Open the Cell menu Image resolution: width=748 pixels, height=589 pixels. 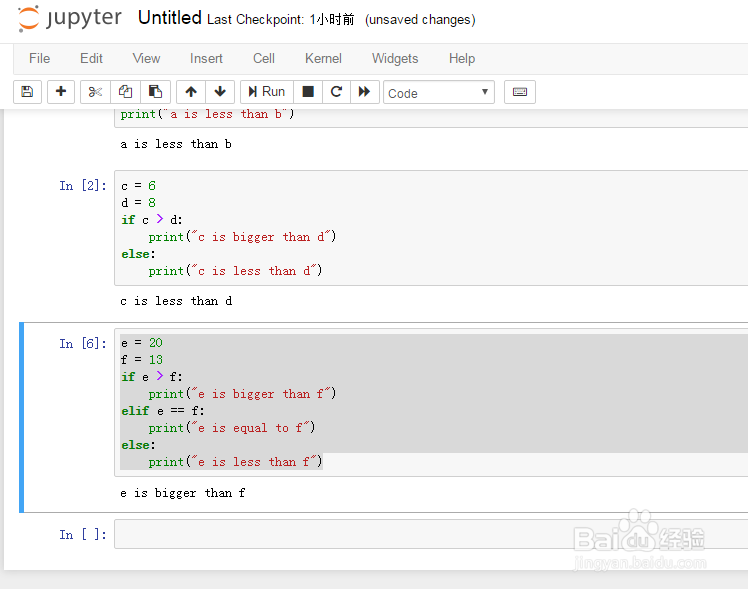pyautogui.click(x=264, y=58)
